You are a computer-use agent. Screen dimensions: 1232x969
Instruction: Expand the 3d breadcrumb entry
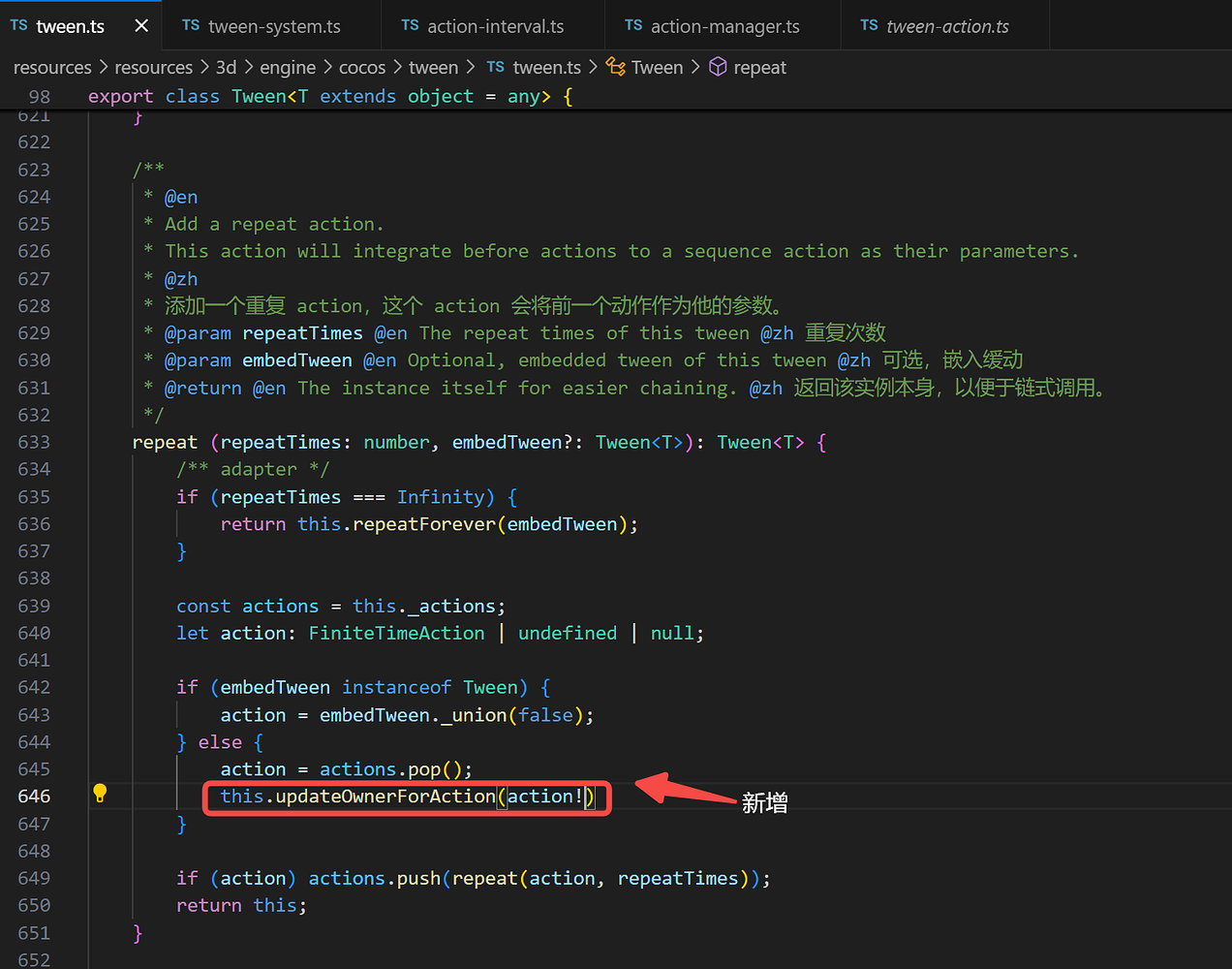pos(226,67)
